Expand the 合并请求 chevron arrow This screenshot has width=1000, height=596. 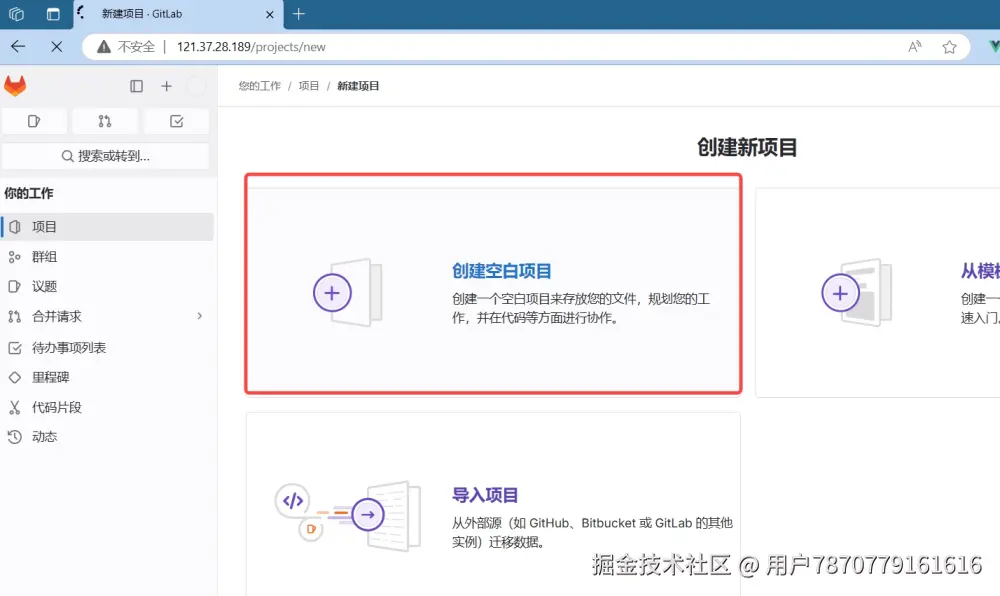tap(200, 316)
